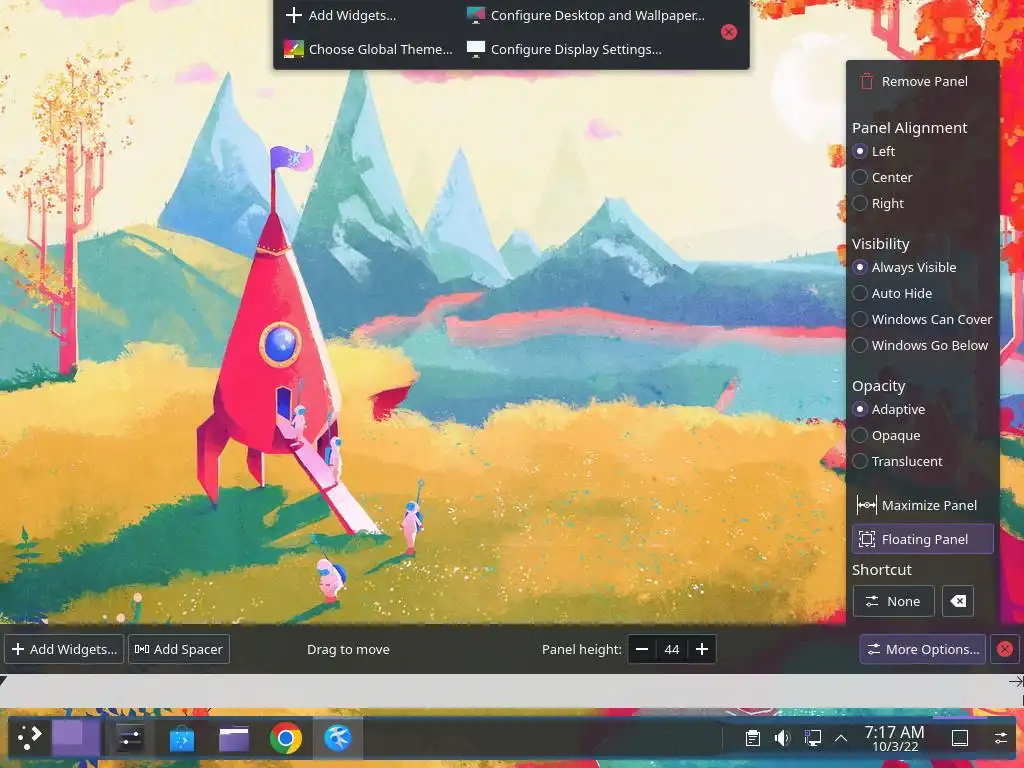The width and height of the screenshot is (1024, 768).
Task: Click Add Widgets in panel edit bar
Action: (64, 649)
